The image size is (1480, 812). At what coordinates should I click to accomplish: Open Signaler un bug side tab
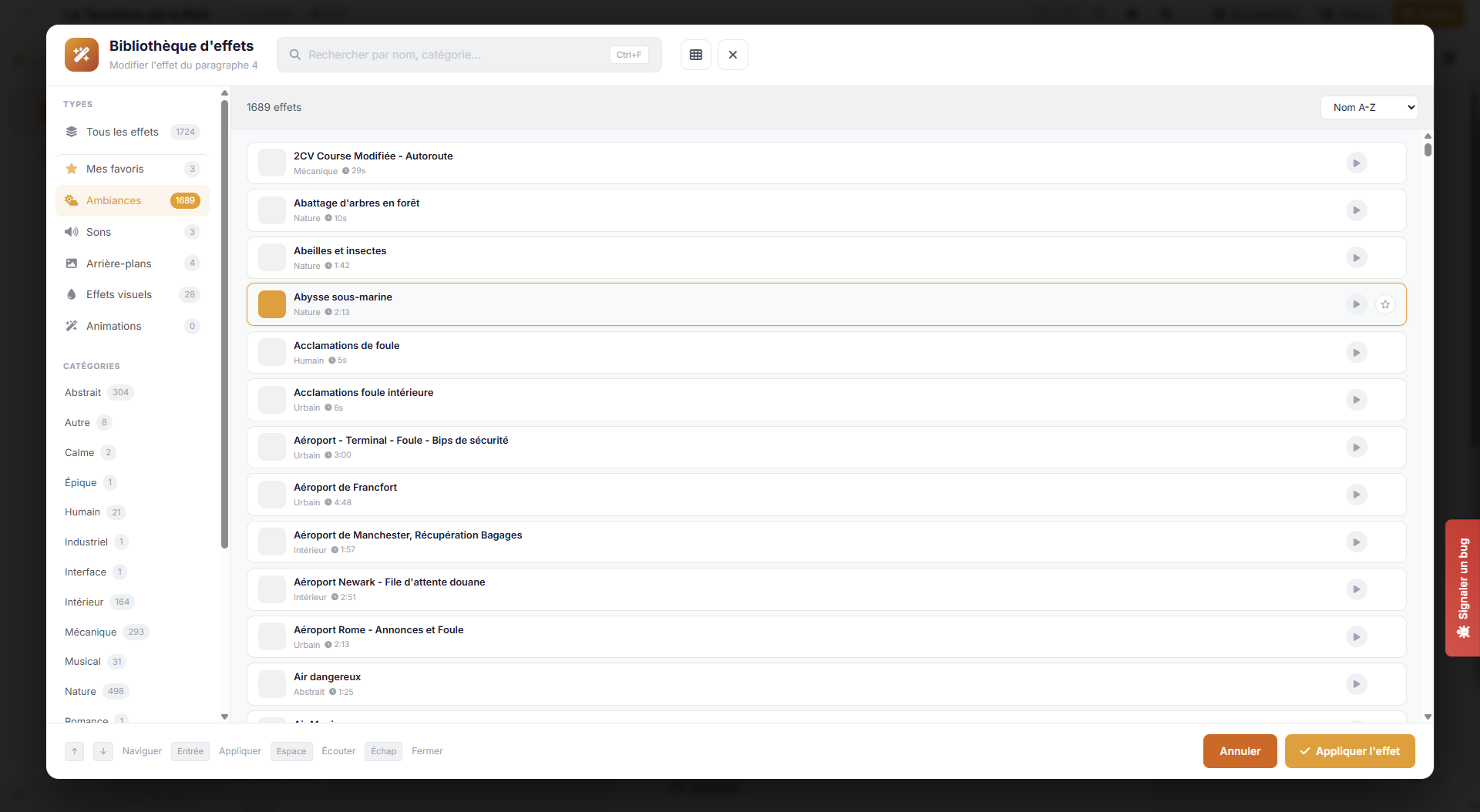pos(1462,588)
